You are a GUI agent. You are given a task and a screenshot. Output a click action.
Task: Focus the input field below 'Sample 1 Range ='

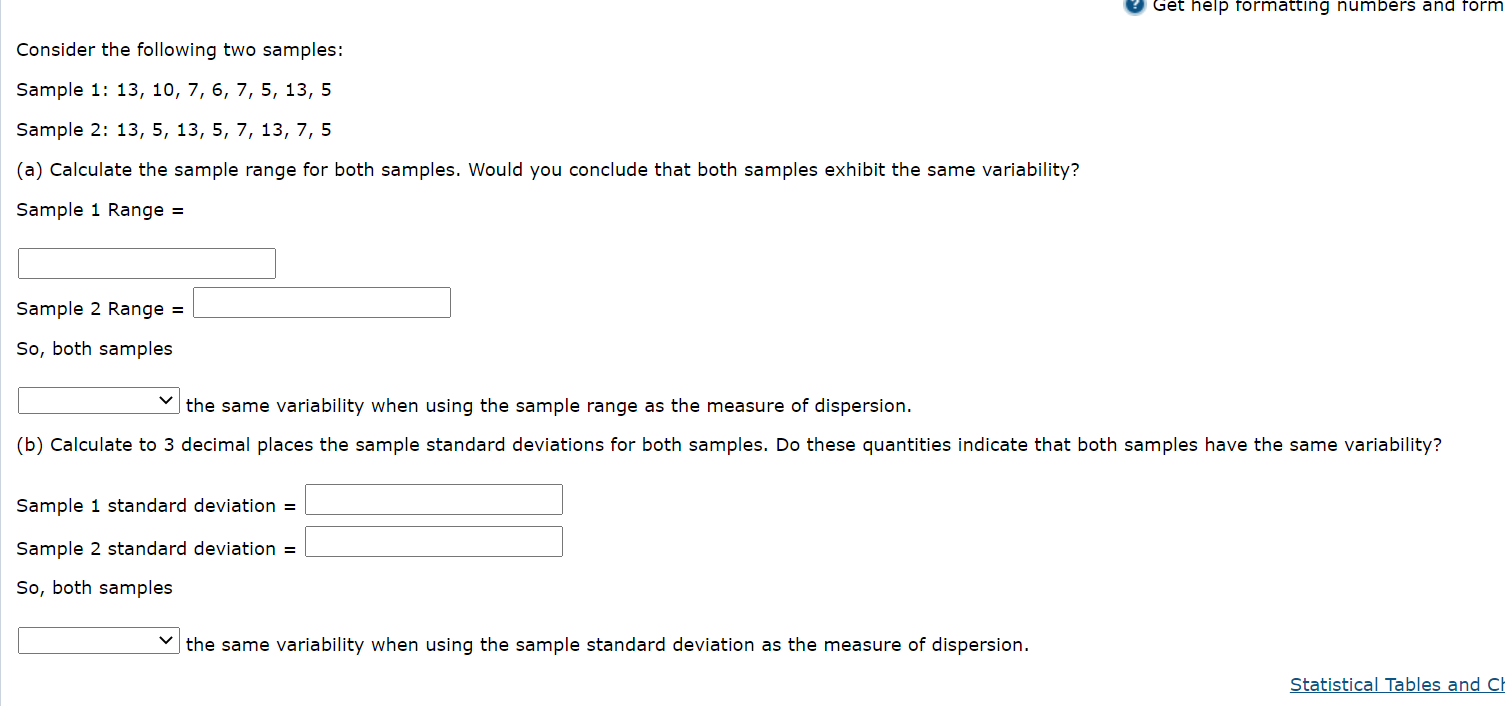146,263
